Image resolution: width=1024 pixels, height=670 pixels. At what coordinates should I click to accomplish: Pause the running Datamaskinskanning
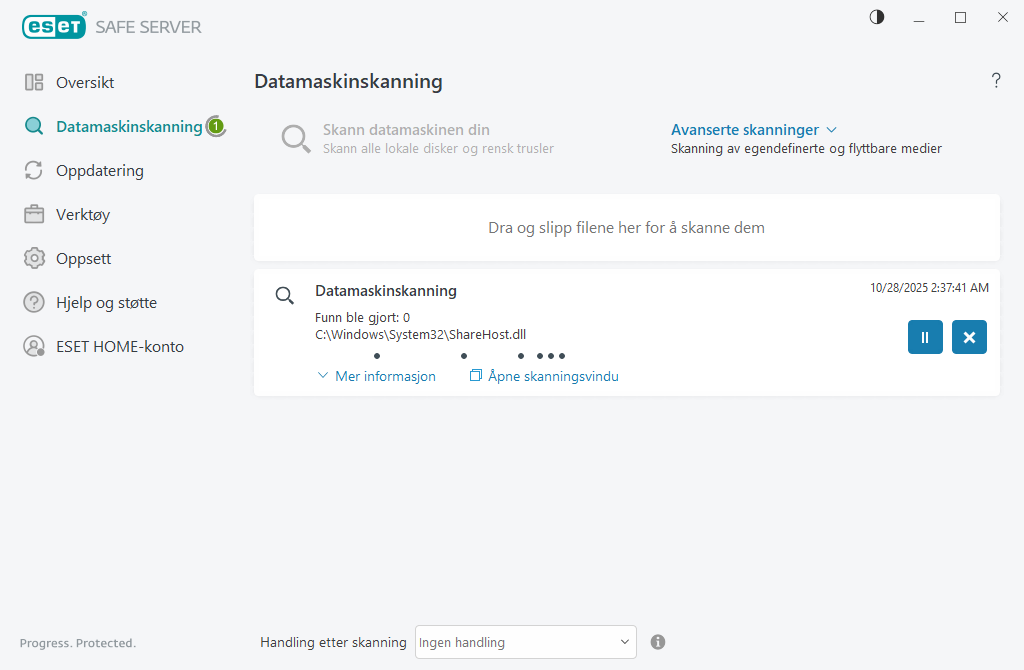(x=924, y=337)
